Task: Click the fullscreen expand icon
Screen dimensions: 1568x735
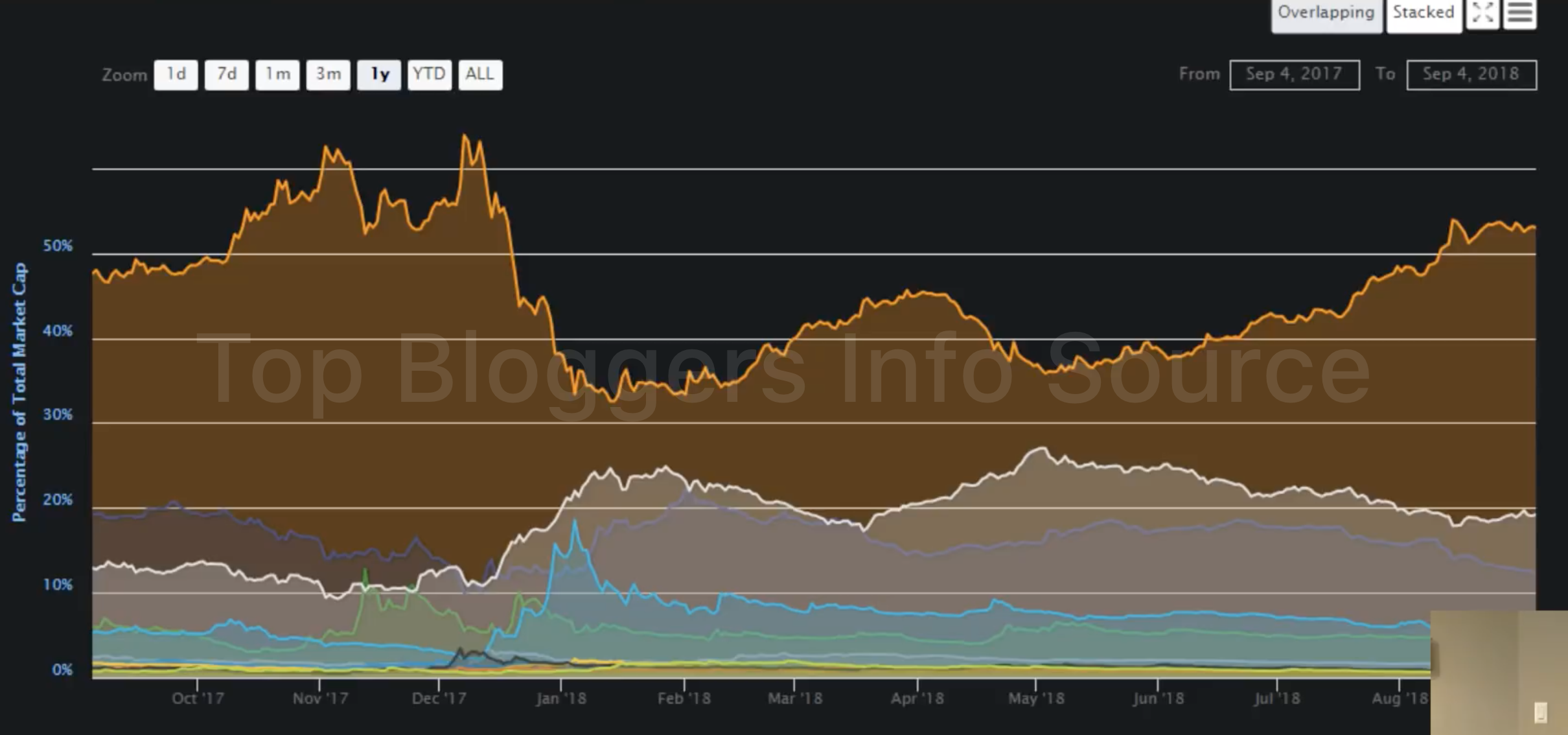Action: [x=1482, y=13]
